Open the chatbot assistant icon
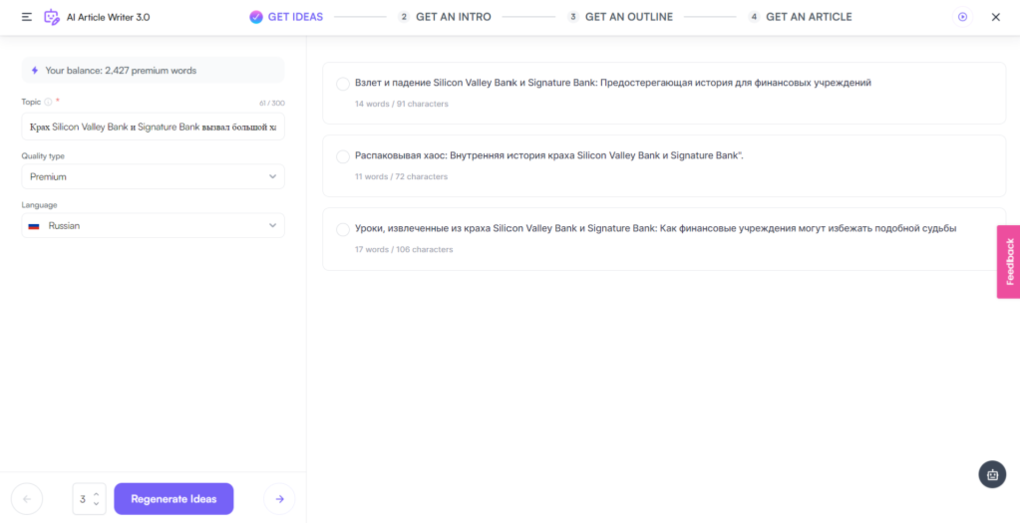Screen dimensions: 1020x523 [x=991, y=474]
